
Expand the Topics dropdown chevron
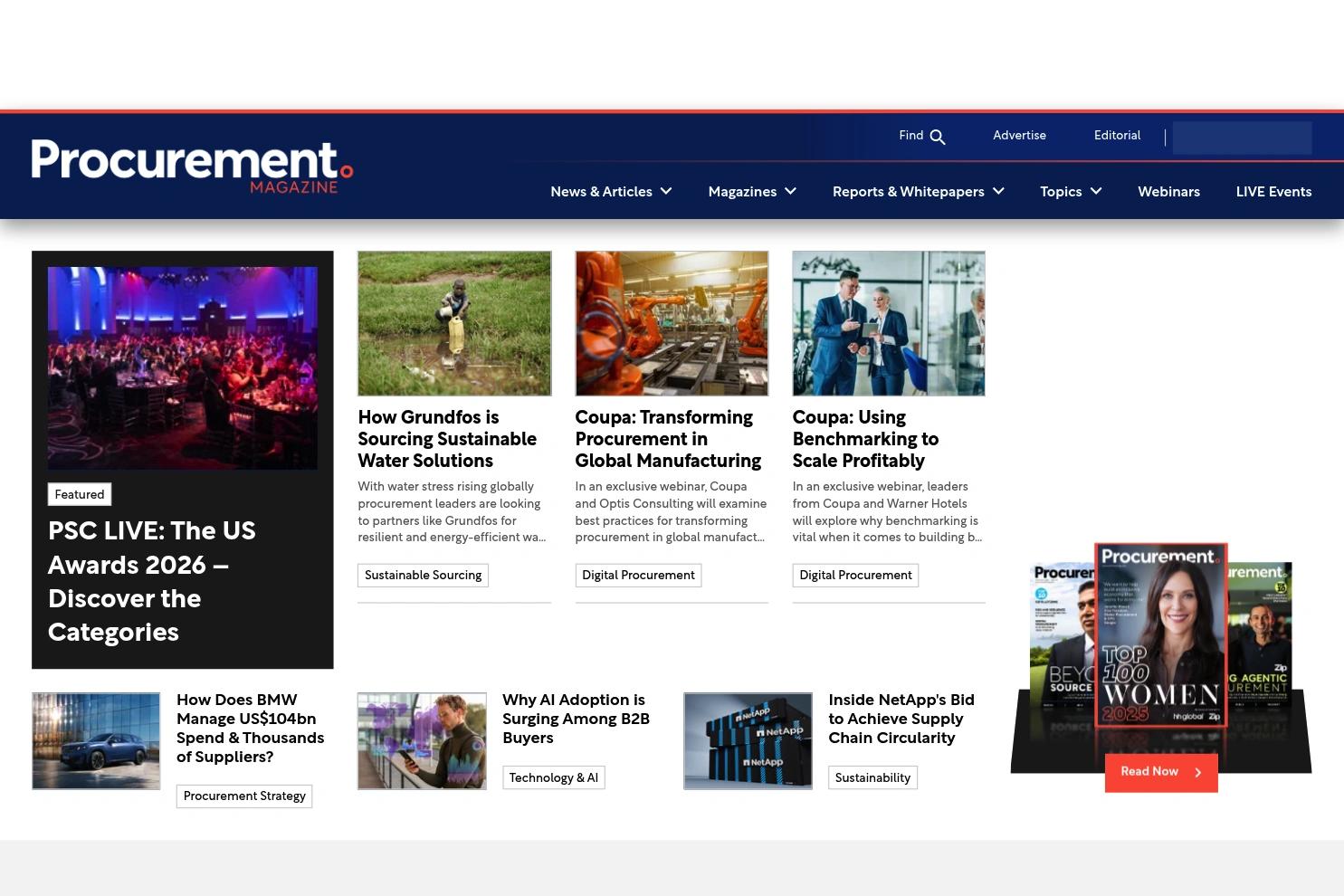point(1096,191)
